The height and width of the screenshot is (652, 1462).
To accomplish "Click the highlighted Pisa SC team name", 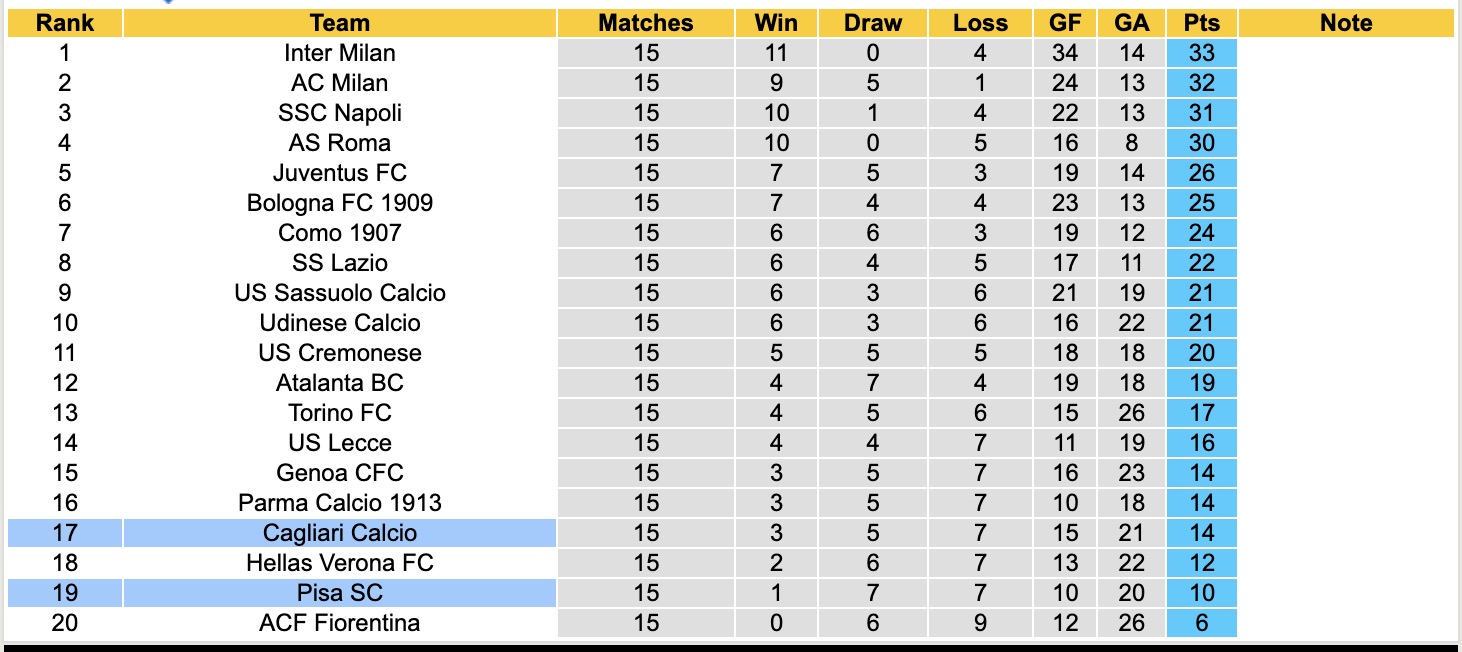I will [x=340, y=593].
